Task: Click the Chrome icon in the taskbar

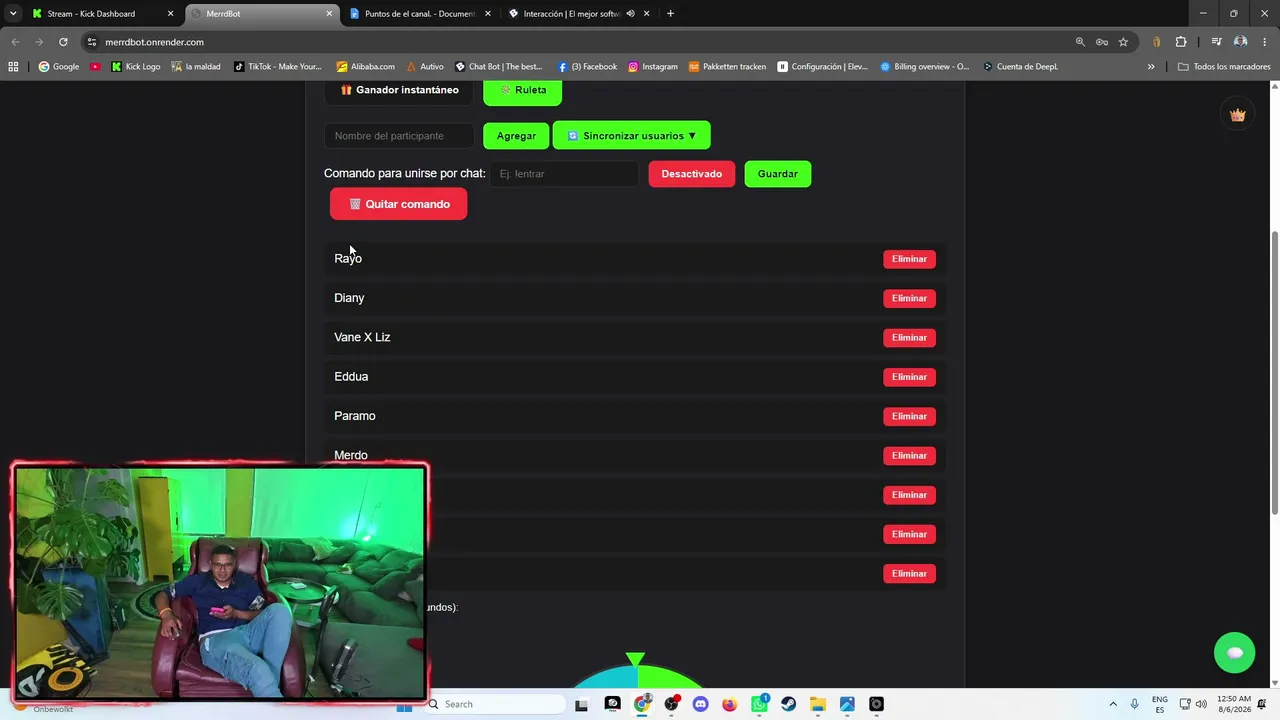Action: point(642,704)
